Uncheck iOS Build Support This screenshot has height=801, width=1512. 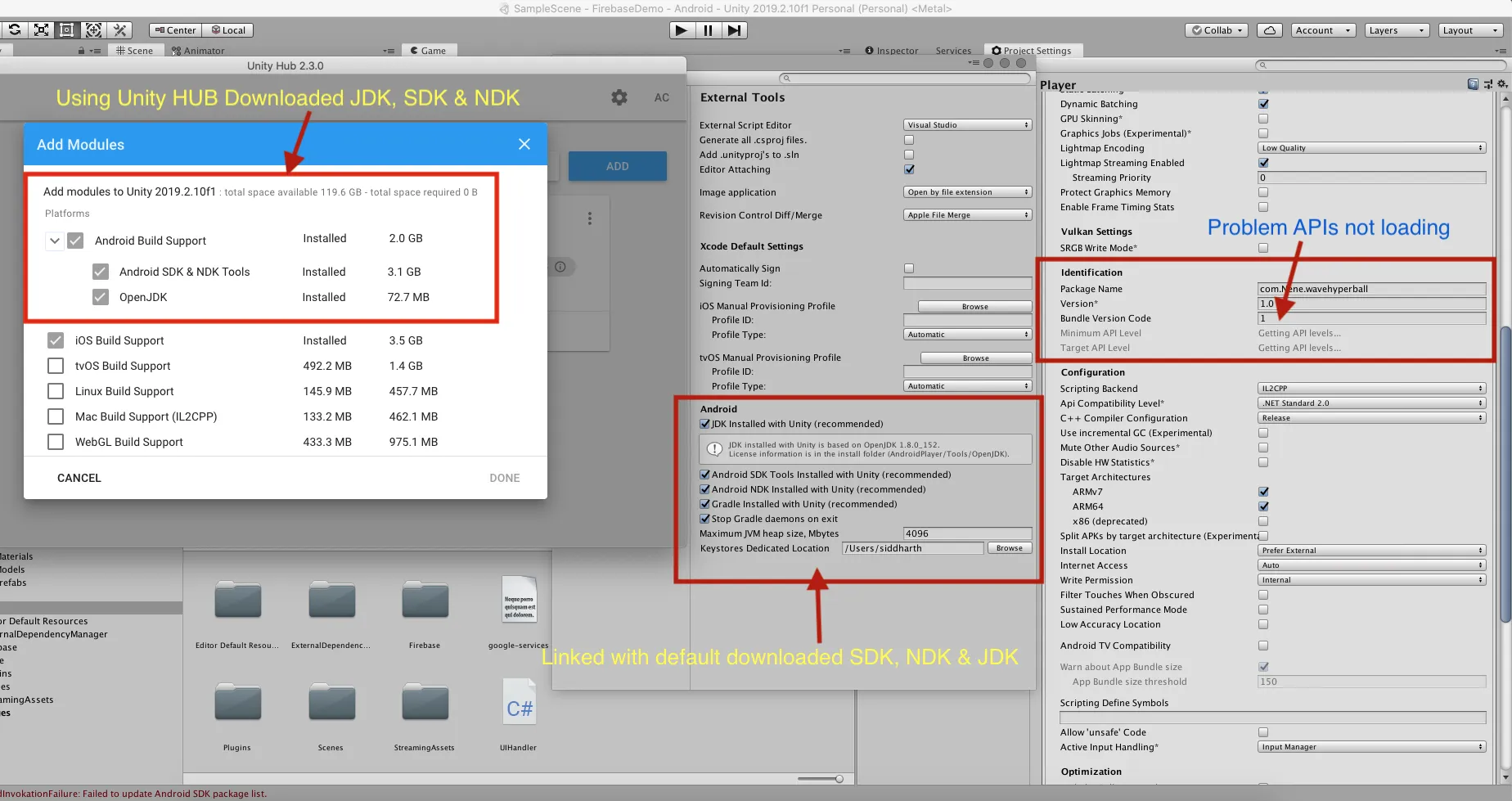56,340
